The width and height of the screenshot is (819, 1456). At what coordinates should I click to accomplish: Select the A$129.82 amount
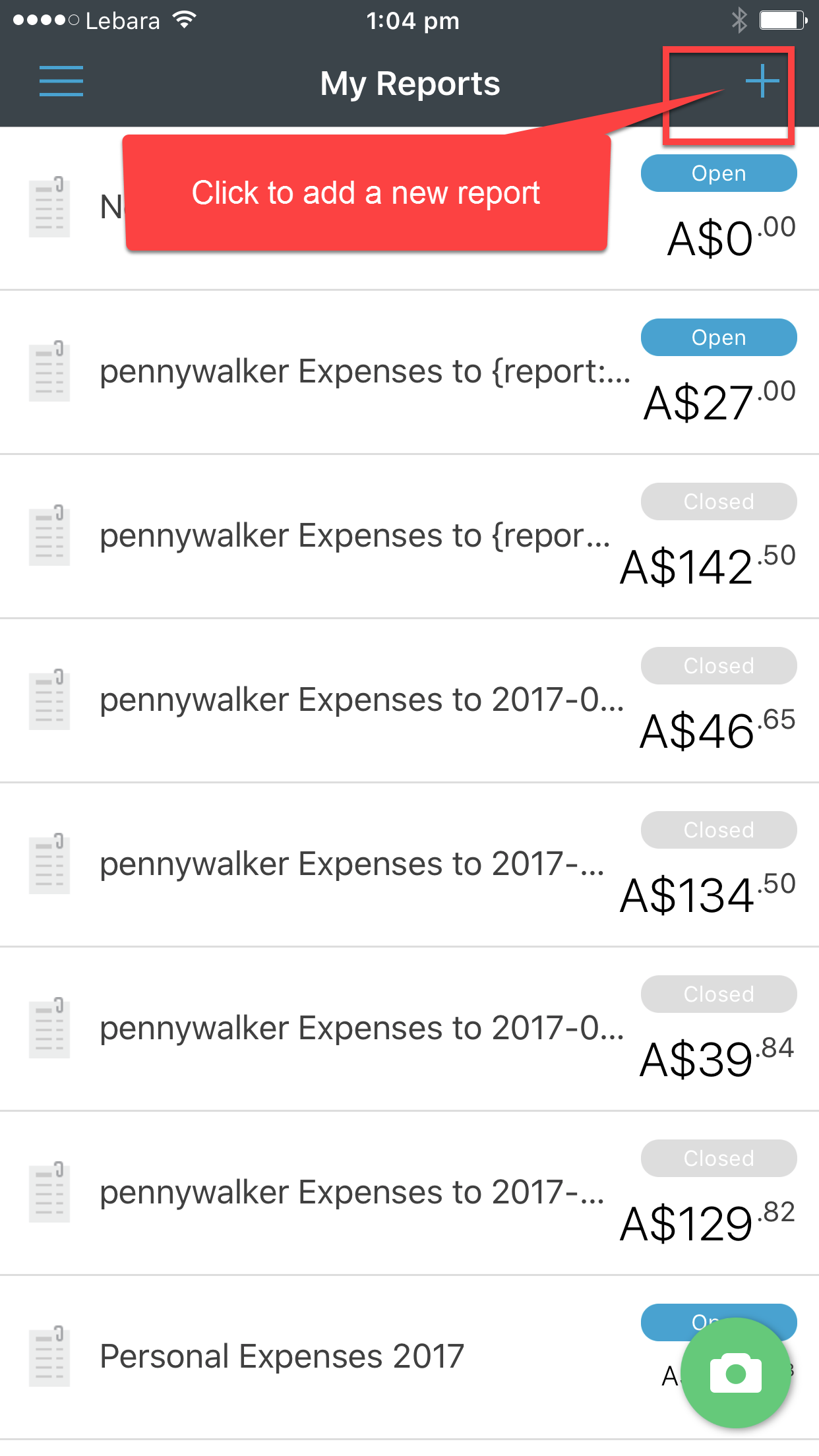(708, 1223)
